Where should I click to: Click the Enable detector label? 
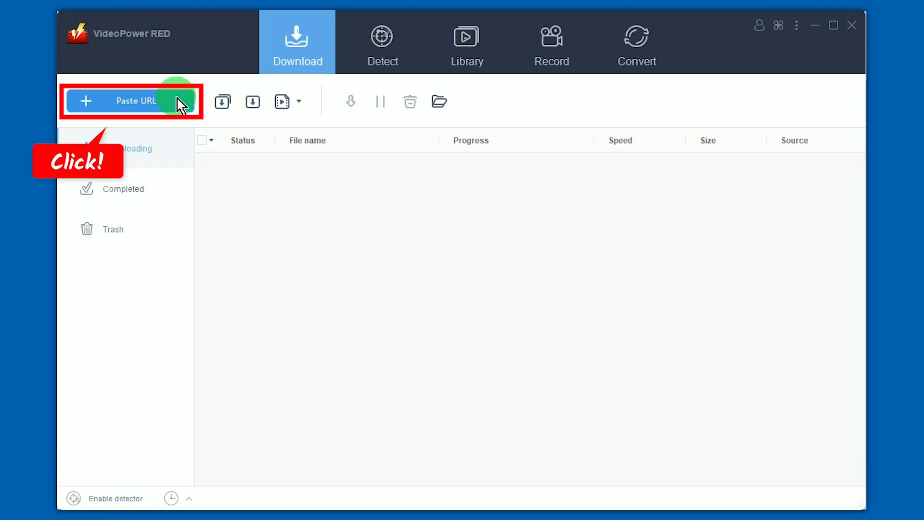click(x=116, y=499)
